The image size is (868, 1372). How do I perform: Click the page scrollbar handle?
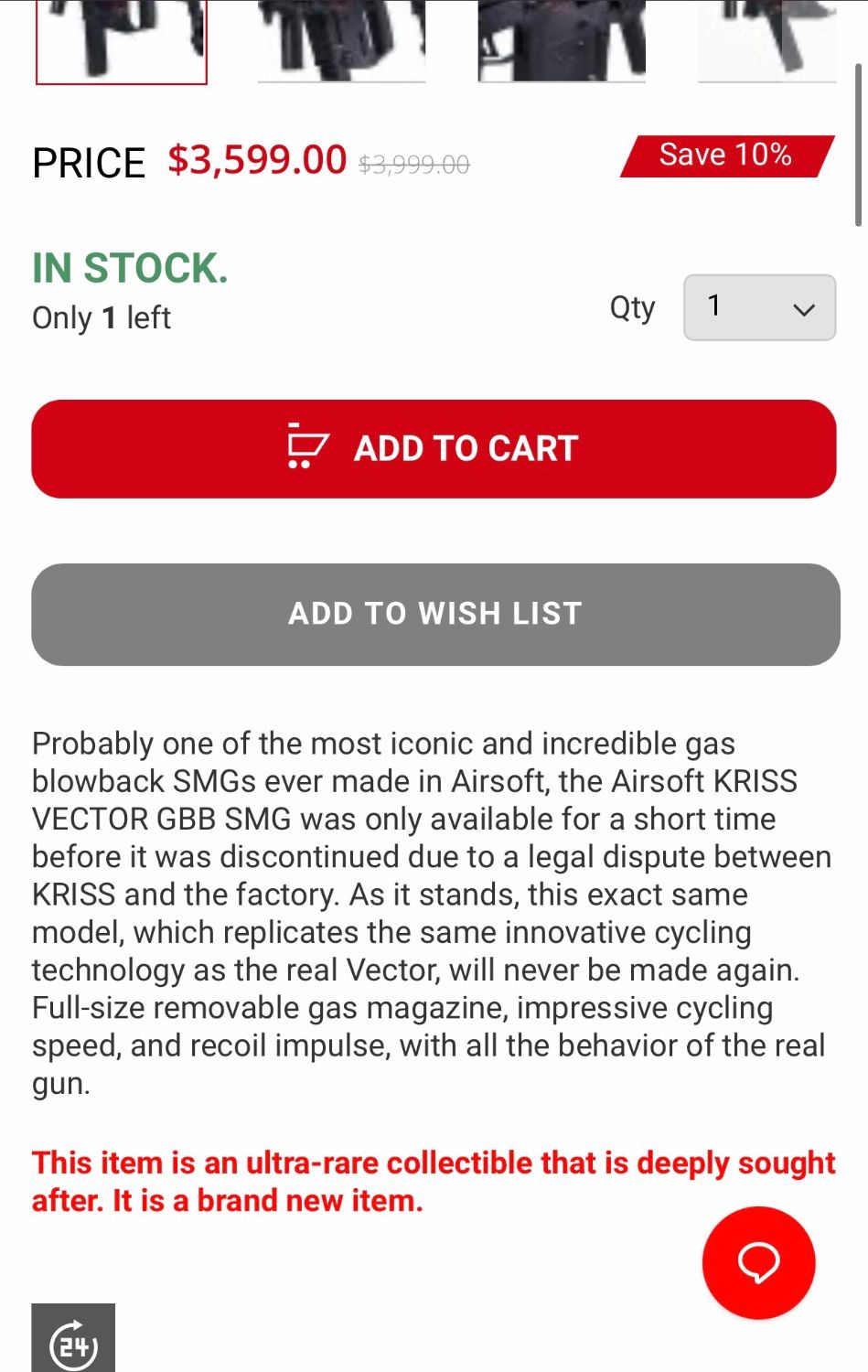858,145
